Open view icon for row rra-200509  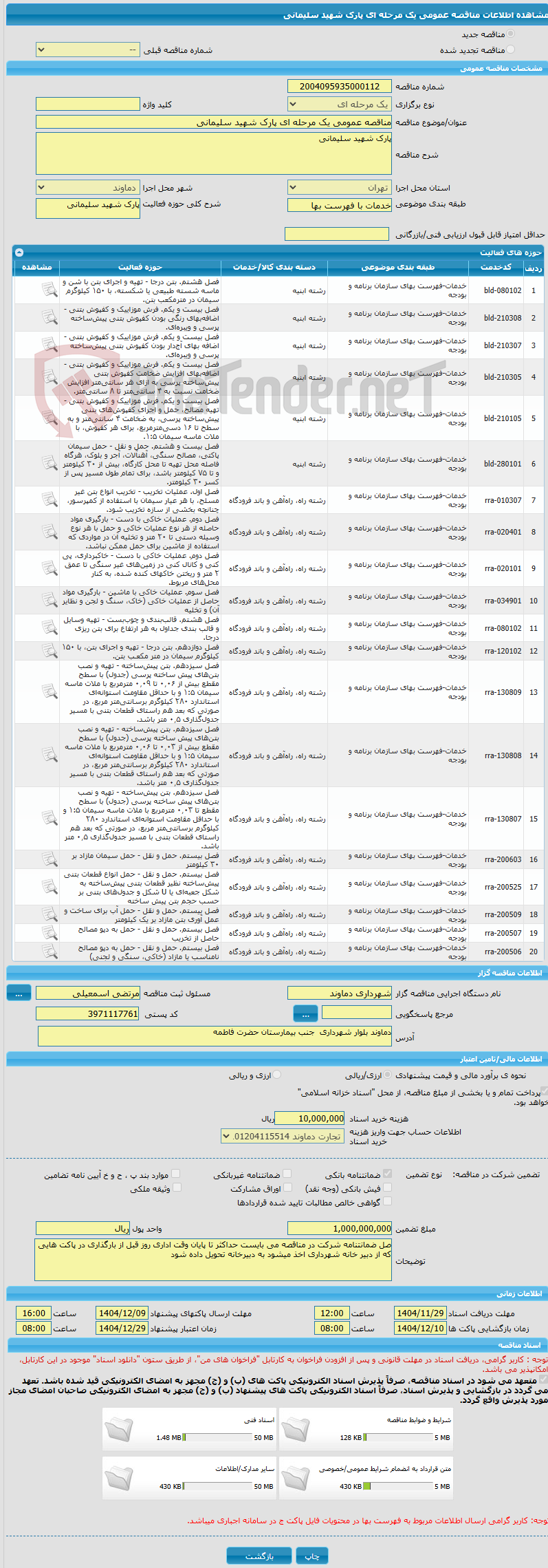[x=50, y=914]
